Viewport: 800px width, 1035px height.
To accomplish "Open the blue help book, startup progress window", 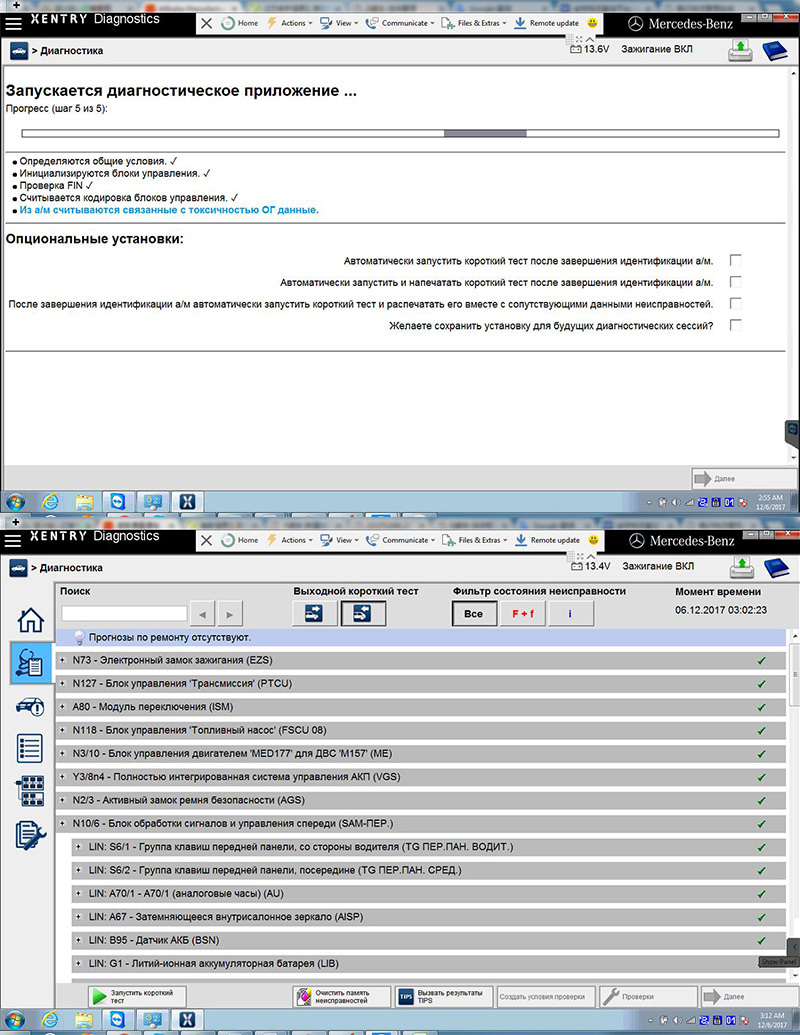I will click(774, 51).
